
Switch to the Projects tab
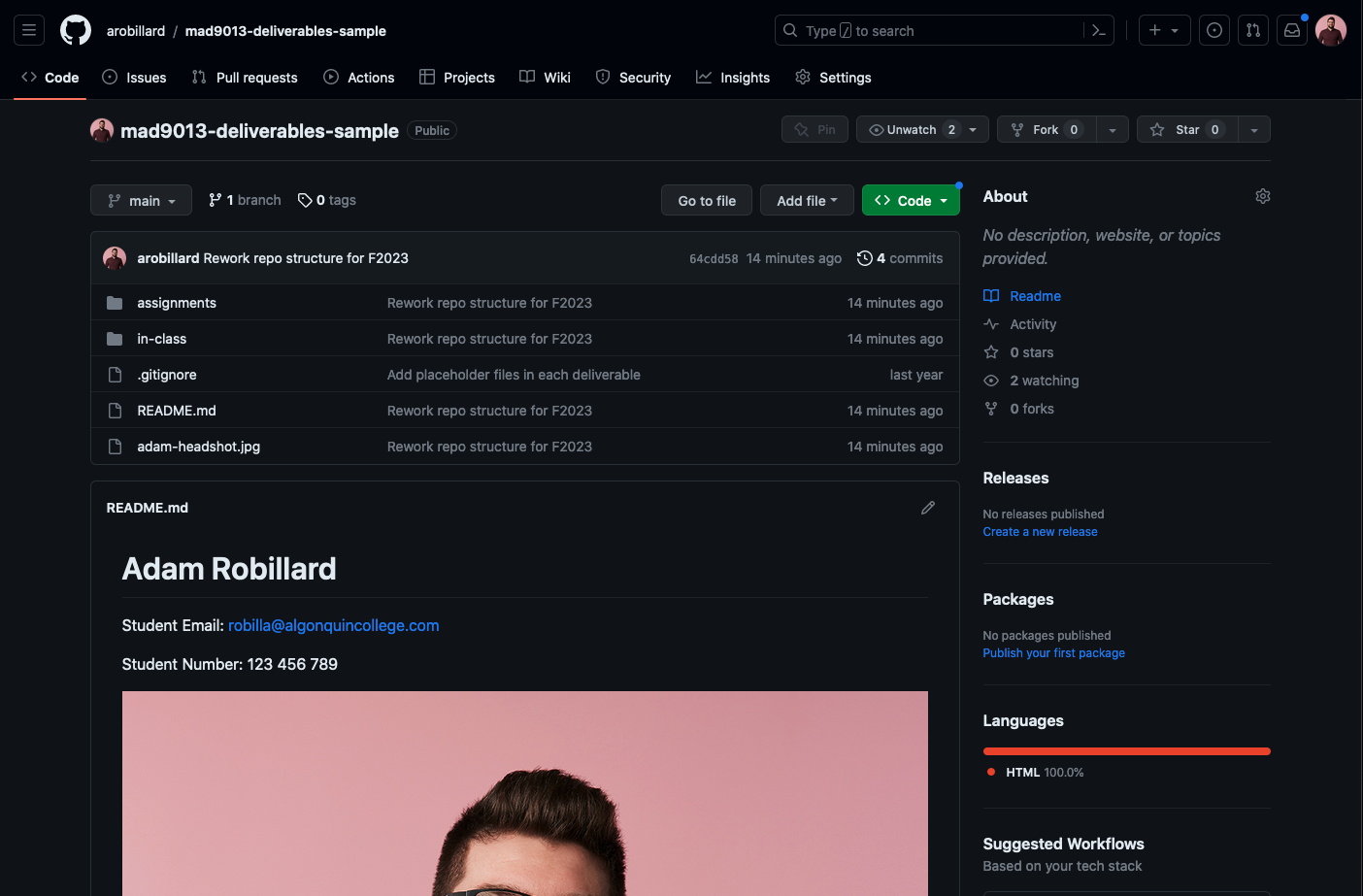click(x=457, y=78)
